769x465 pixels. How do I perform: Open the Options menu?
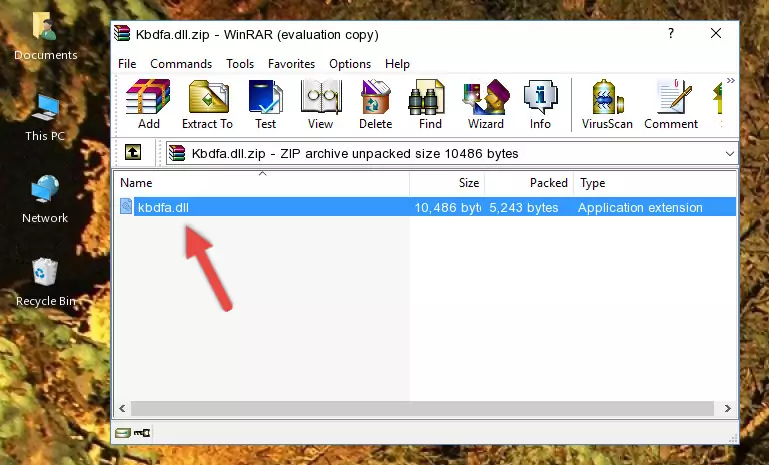[x=350, y=64]
